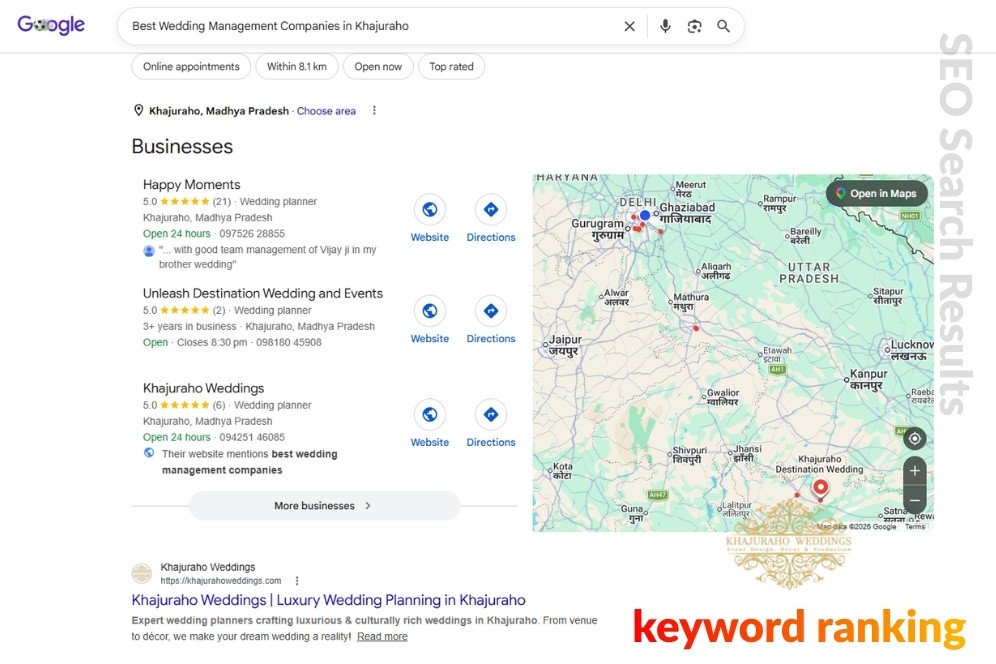Toggle the Open now filter
The image size is (996, 664).
click(378, 67)
